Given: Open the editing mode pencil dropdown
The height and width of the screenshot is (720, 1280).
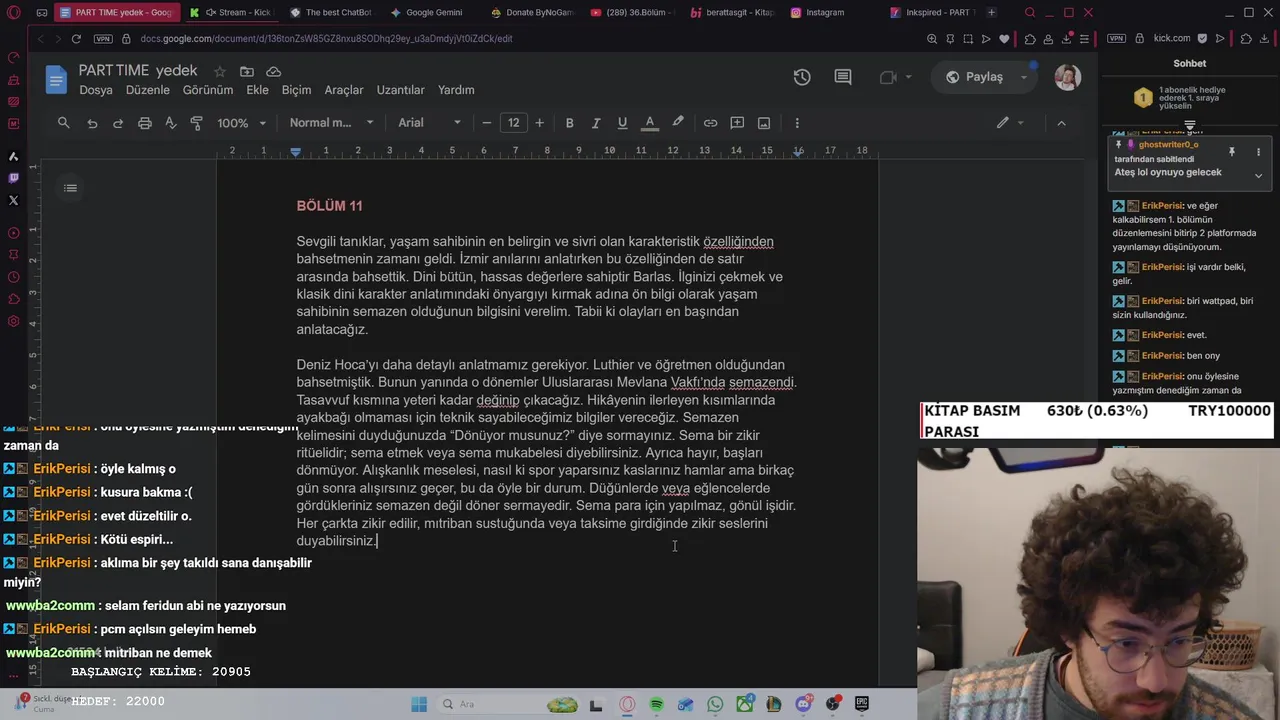Looking at the screenshot, I should [1010, 123].
